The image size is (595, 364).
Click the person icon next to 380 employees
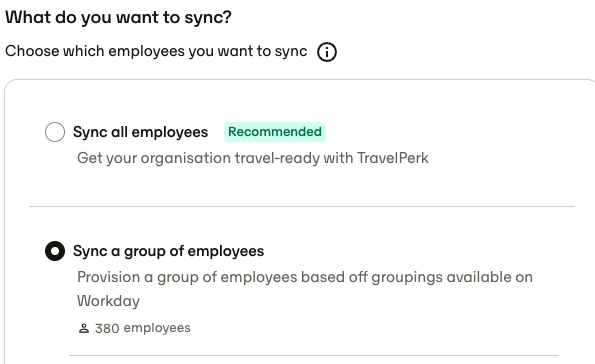pos(84,328)
